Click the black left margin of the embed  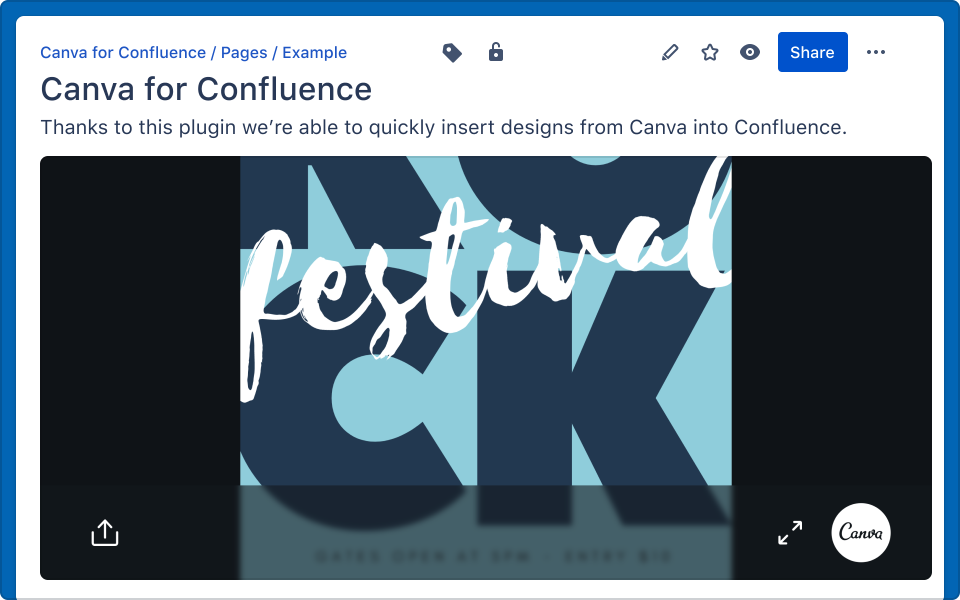coord(140,320)
